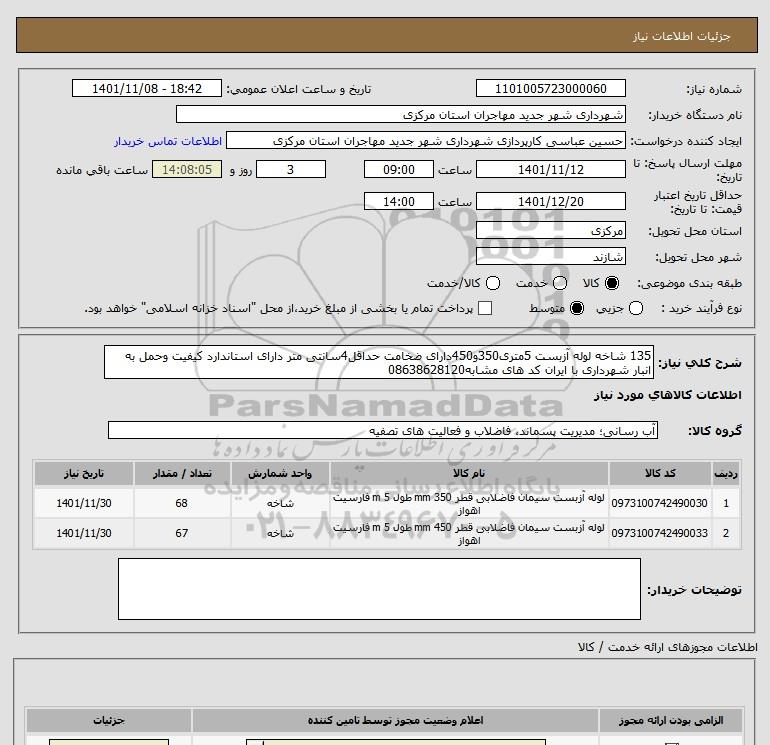Click the need date in row 1

pos(84,503)
